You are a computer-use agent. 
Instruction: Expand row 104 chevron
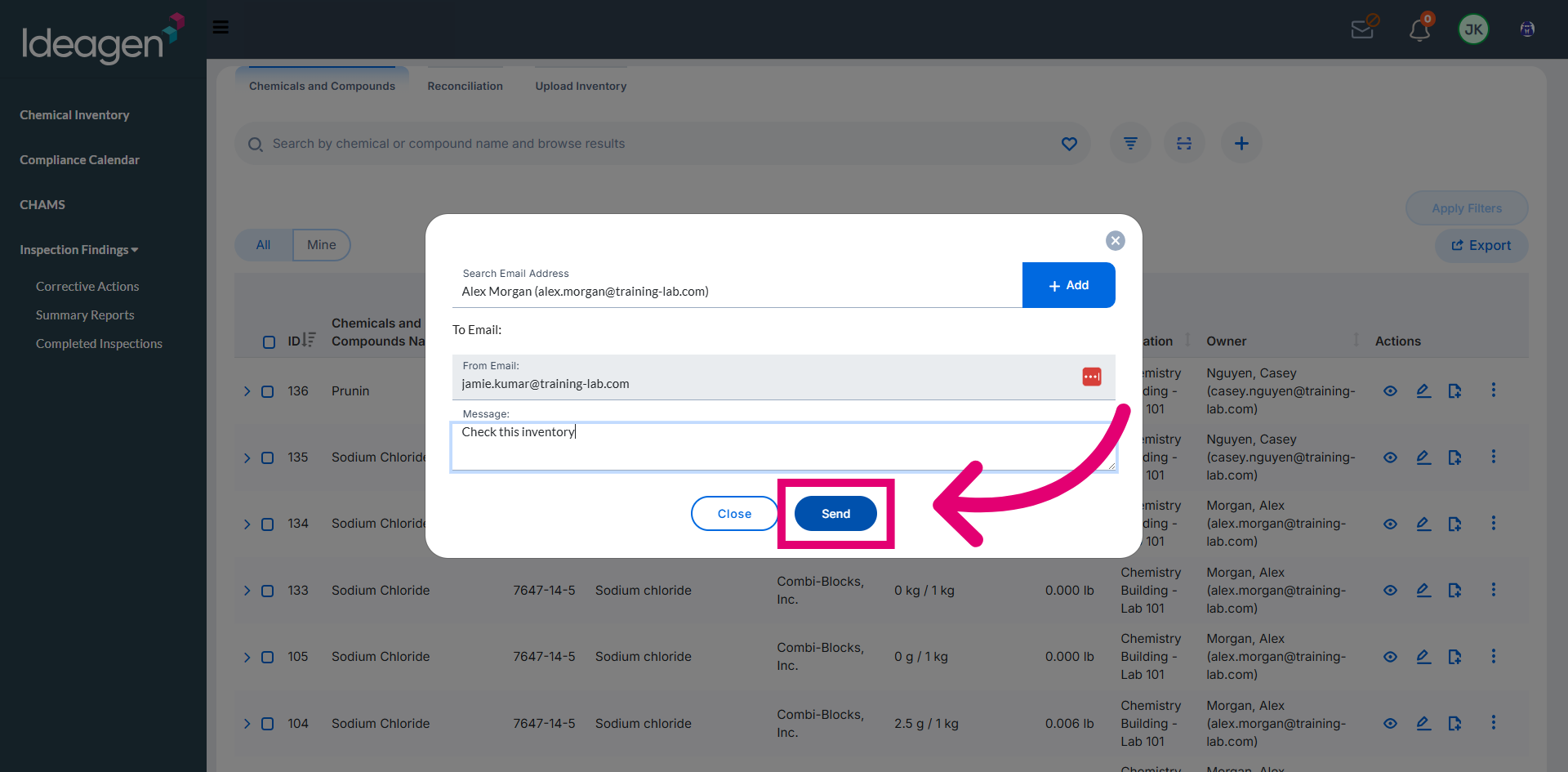(x=247, y=724)
